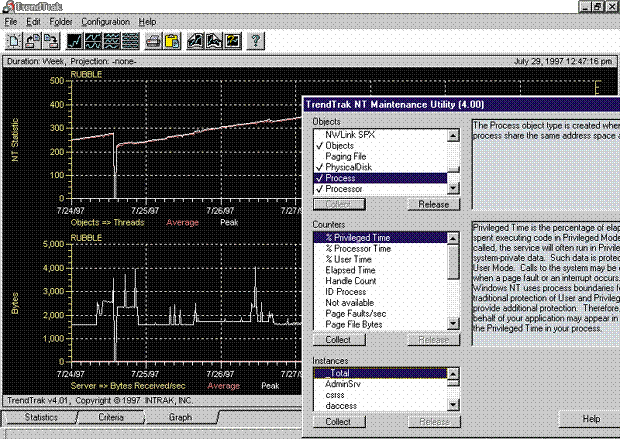620x439 pixels.
Task: Click the greyed Collect button under Objects
Action: (339, 204)
